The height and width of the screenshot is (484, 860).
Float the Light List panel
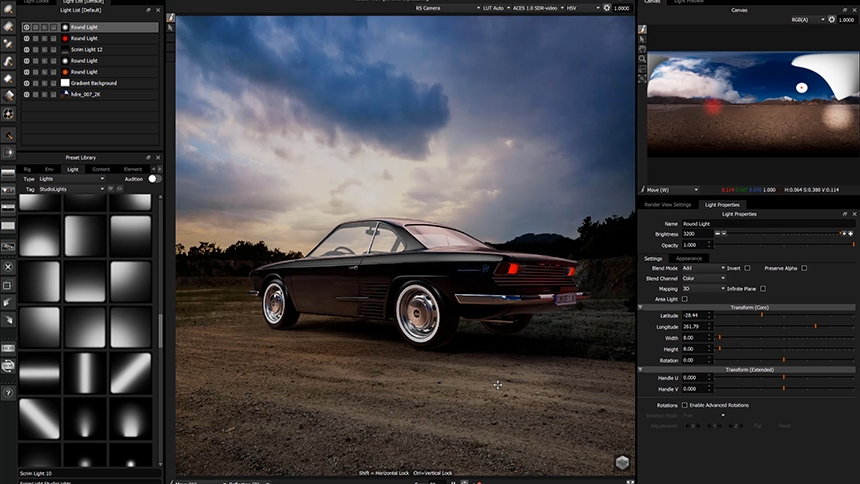pos(149,10)
